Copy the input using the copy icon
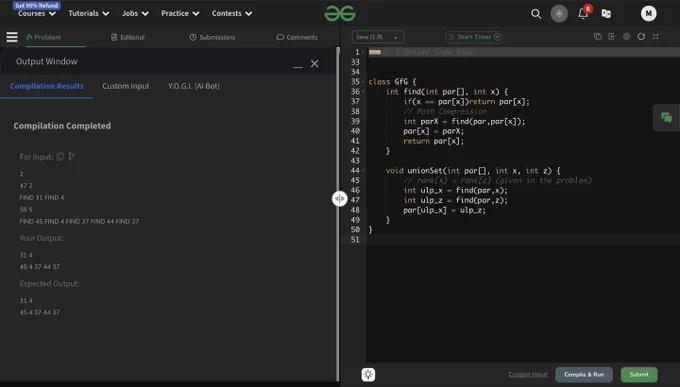This screenshot has height=387, width=680. (60, 157)
